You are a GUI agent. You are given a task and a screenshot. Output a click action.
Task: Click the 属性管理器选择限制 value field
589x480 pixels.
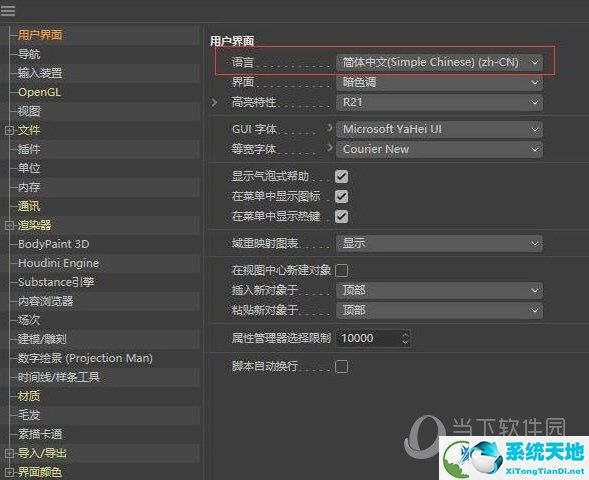[369, 338]
